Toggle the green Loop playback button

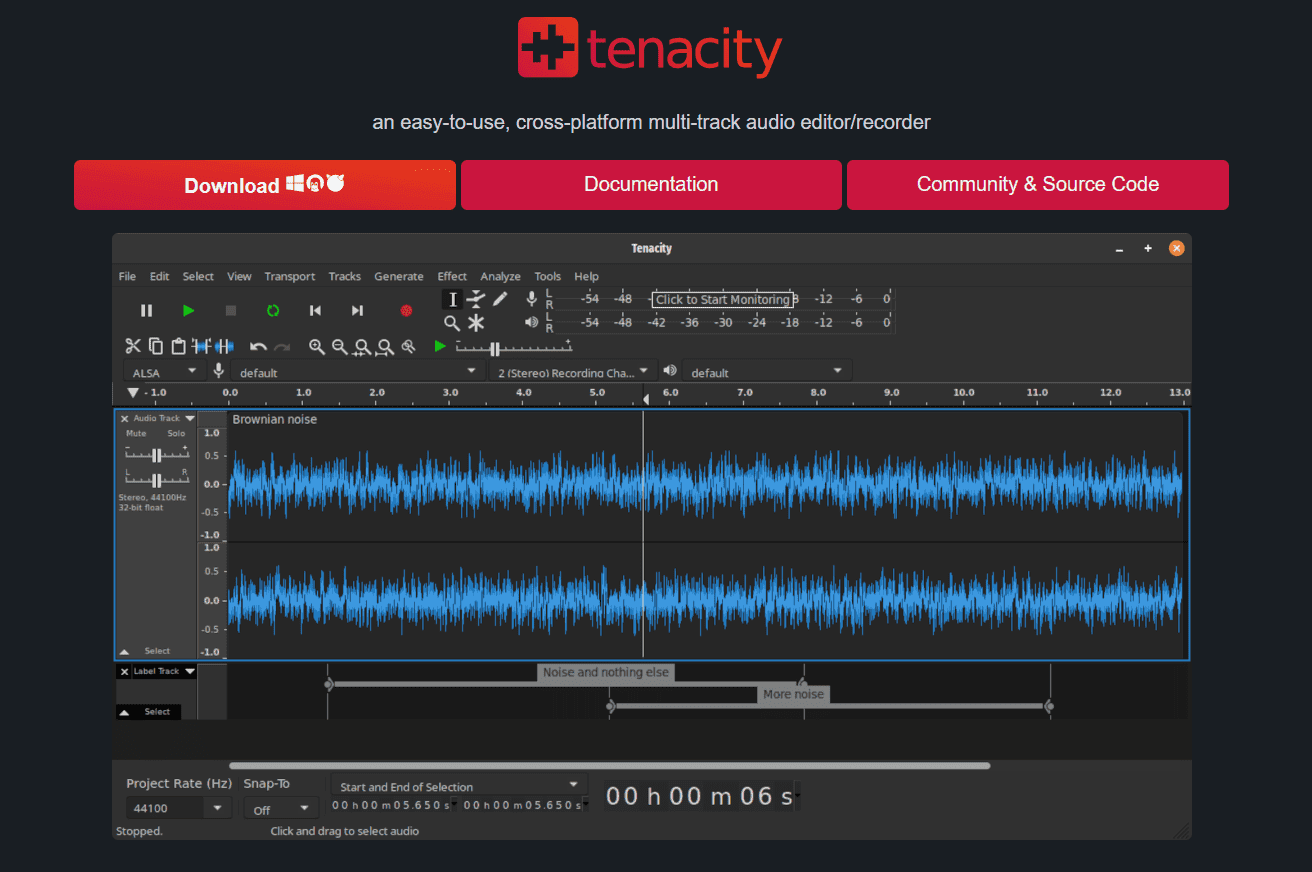coord(273,311)
